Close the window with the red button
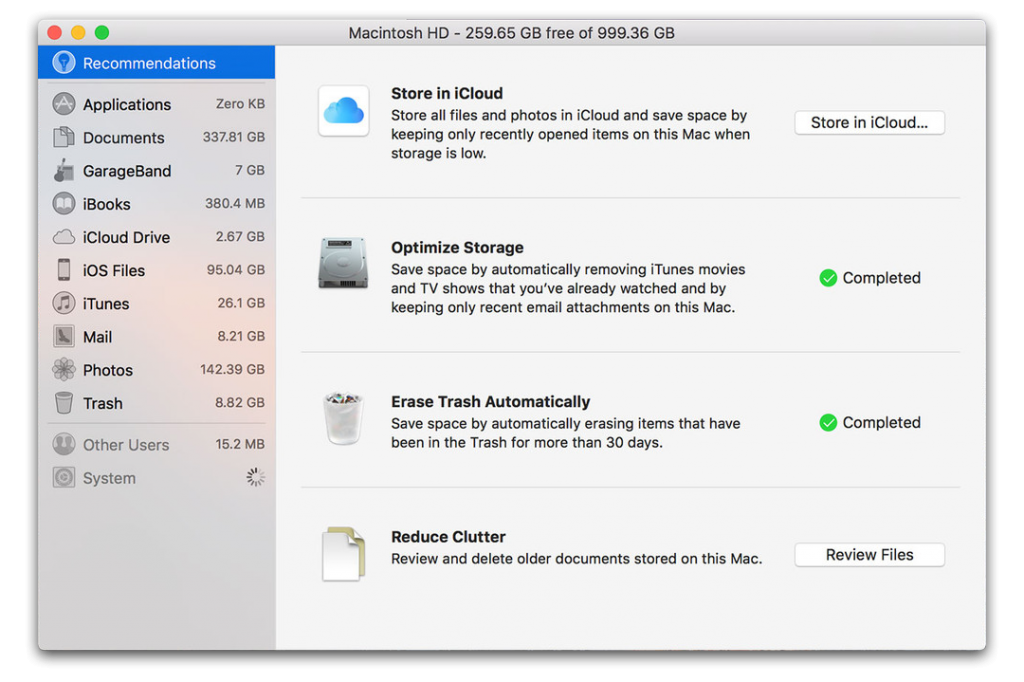The height and width of the screenshot is (682, 1024). click(55, 32)
